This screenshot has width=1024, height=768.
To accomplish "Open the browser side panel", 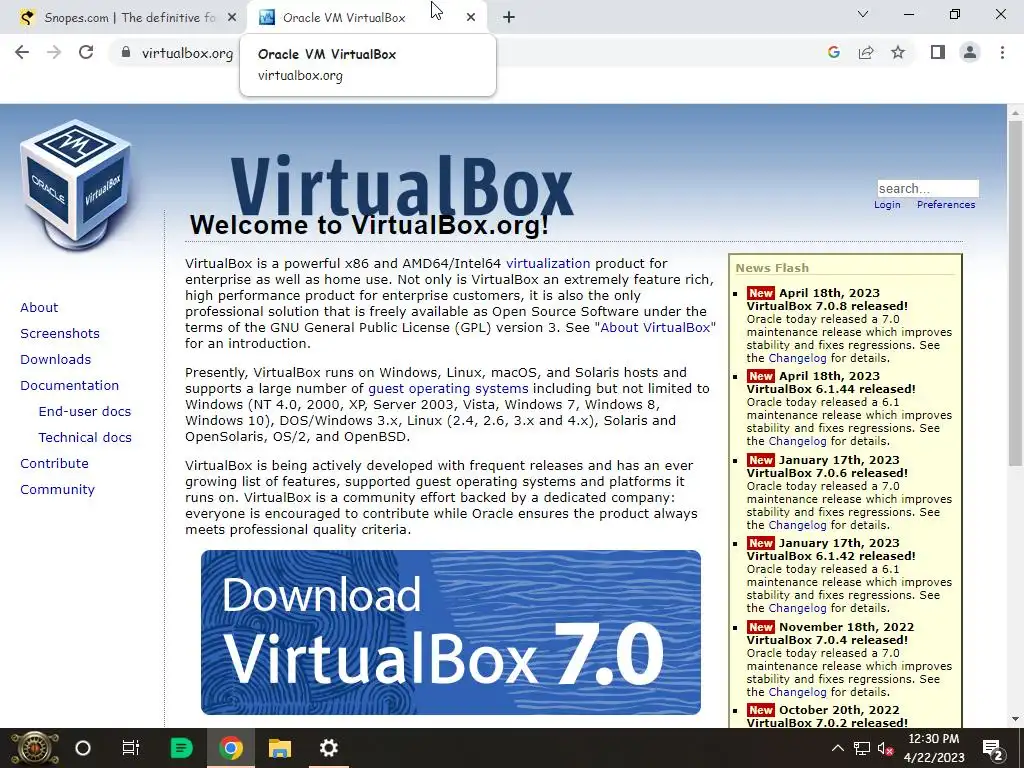I will click(x=938, y=52).
